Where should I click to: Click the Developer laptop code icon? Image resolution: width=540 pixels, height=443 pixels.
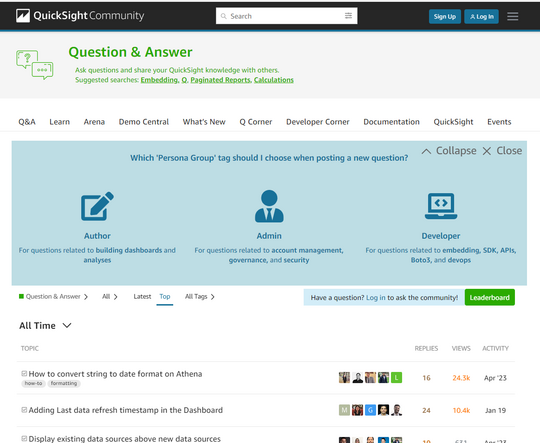(x=441, y=206)
